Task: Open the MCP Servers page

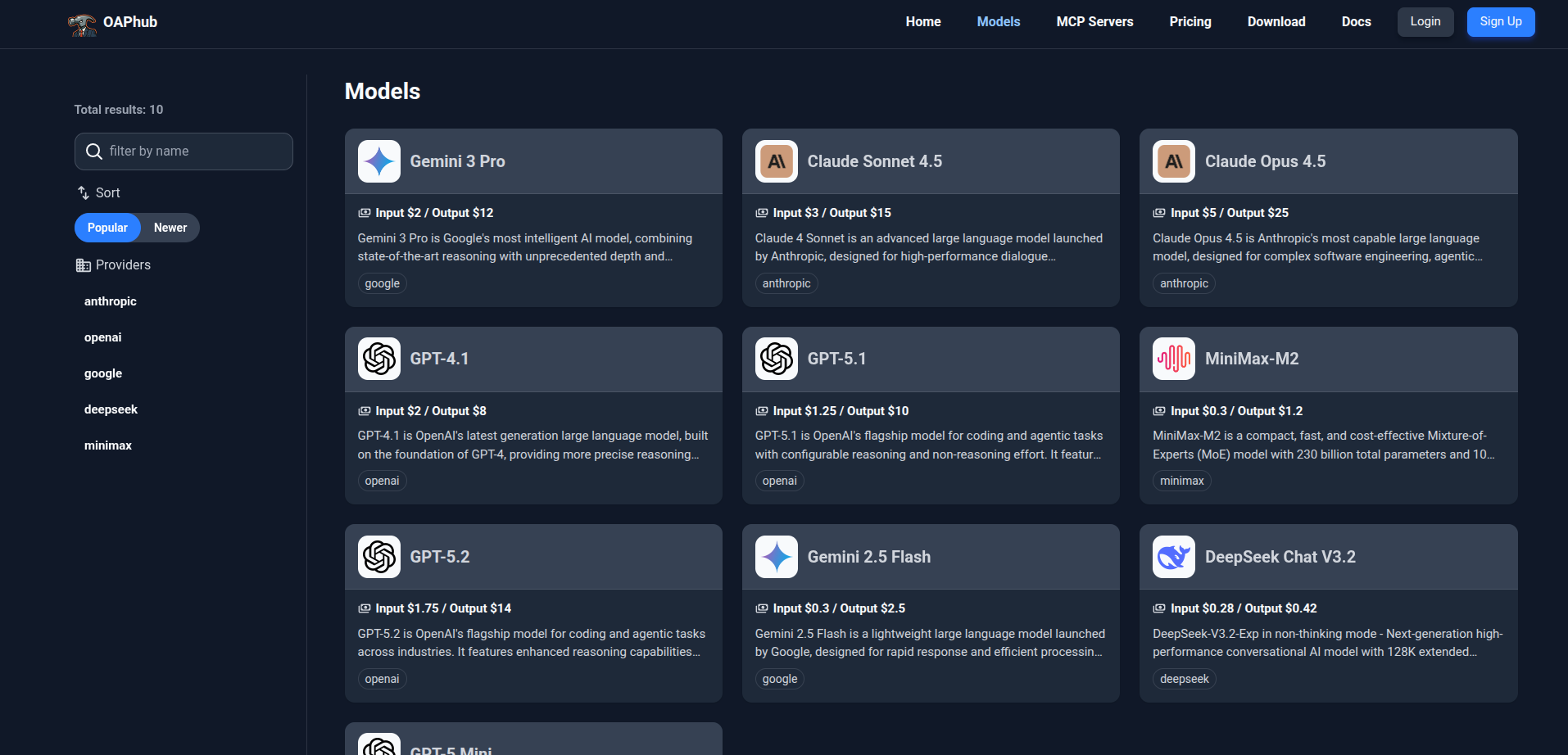Action: 1094,22
